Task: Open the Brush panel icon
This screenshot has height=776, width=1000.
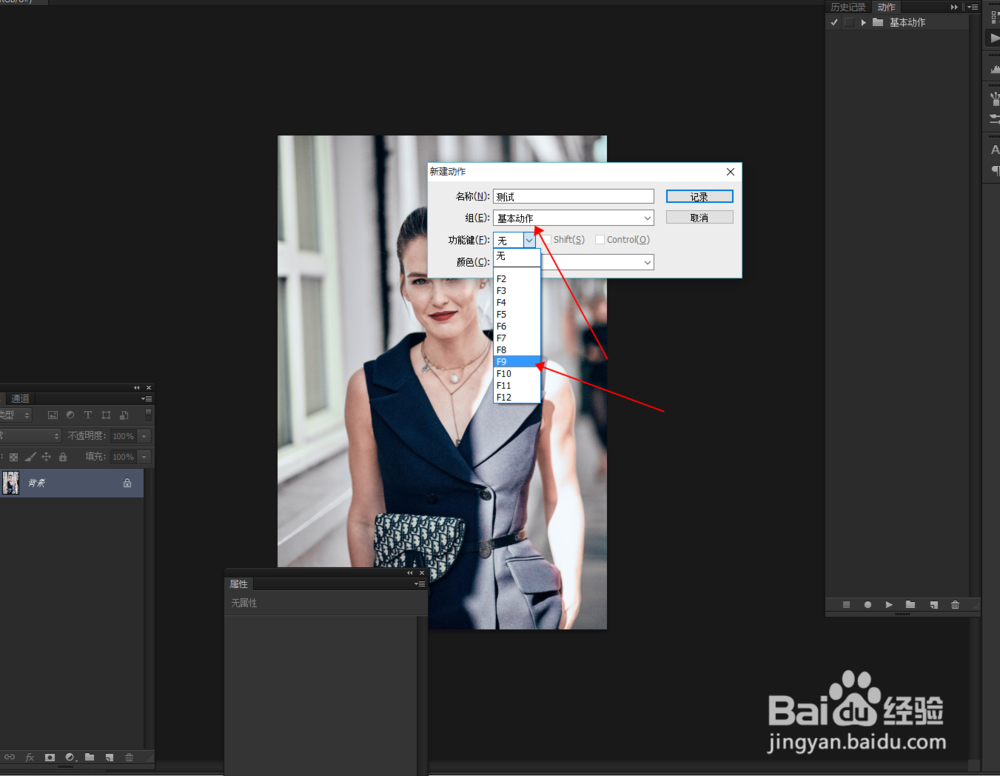Action: click(x=995, y=98)
